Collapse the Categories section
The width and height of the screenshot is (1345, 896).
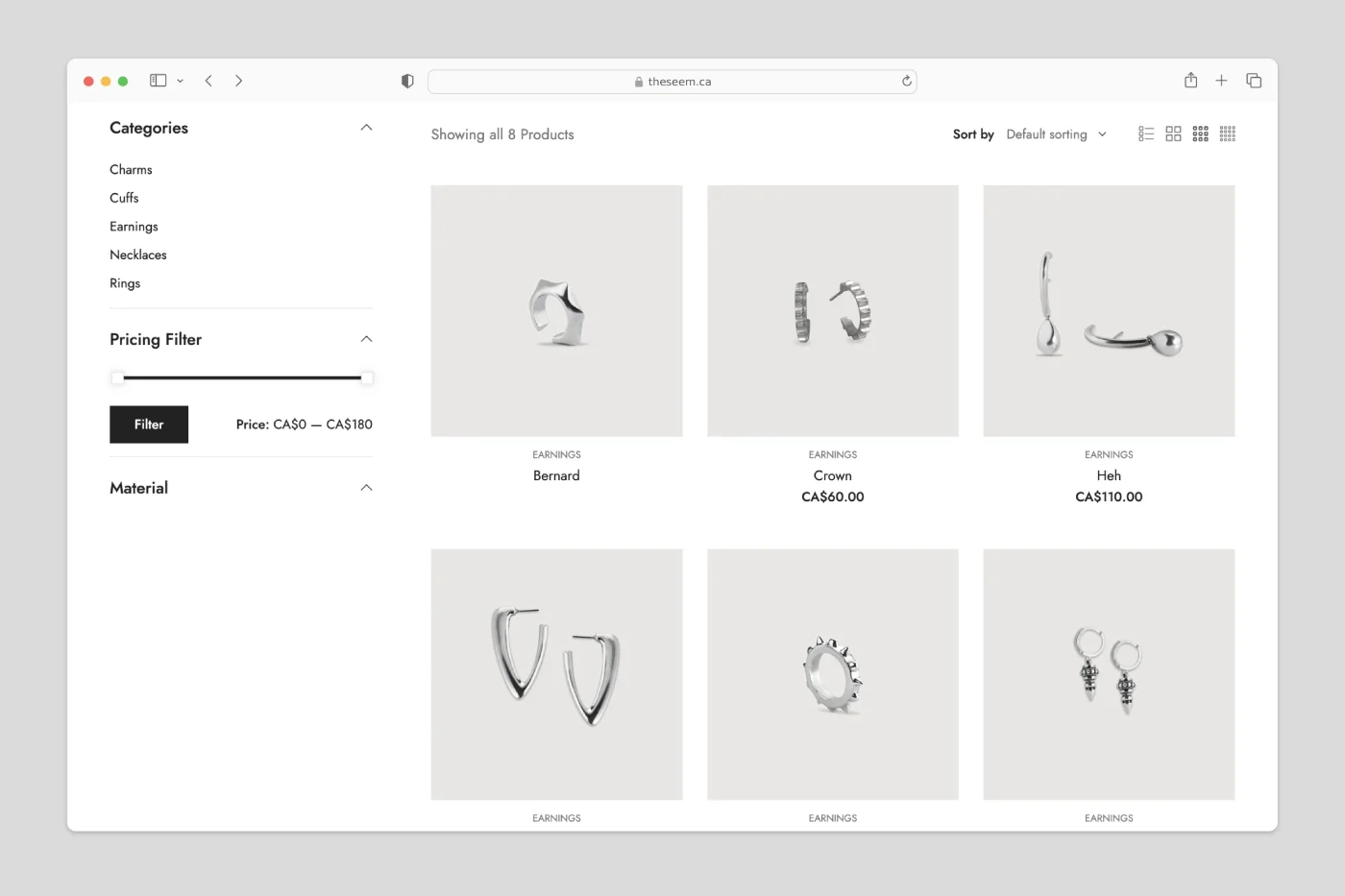click(x=366, y=128)
